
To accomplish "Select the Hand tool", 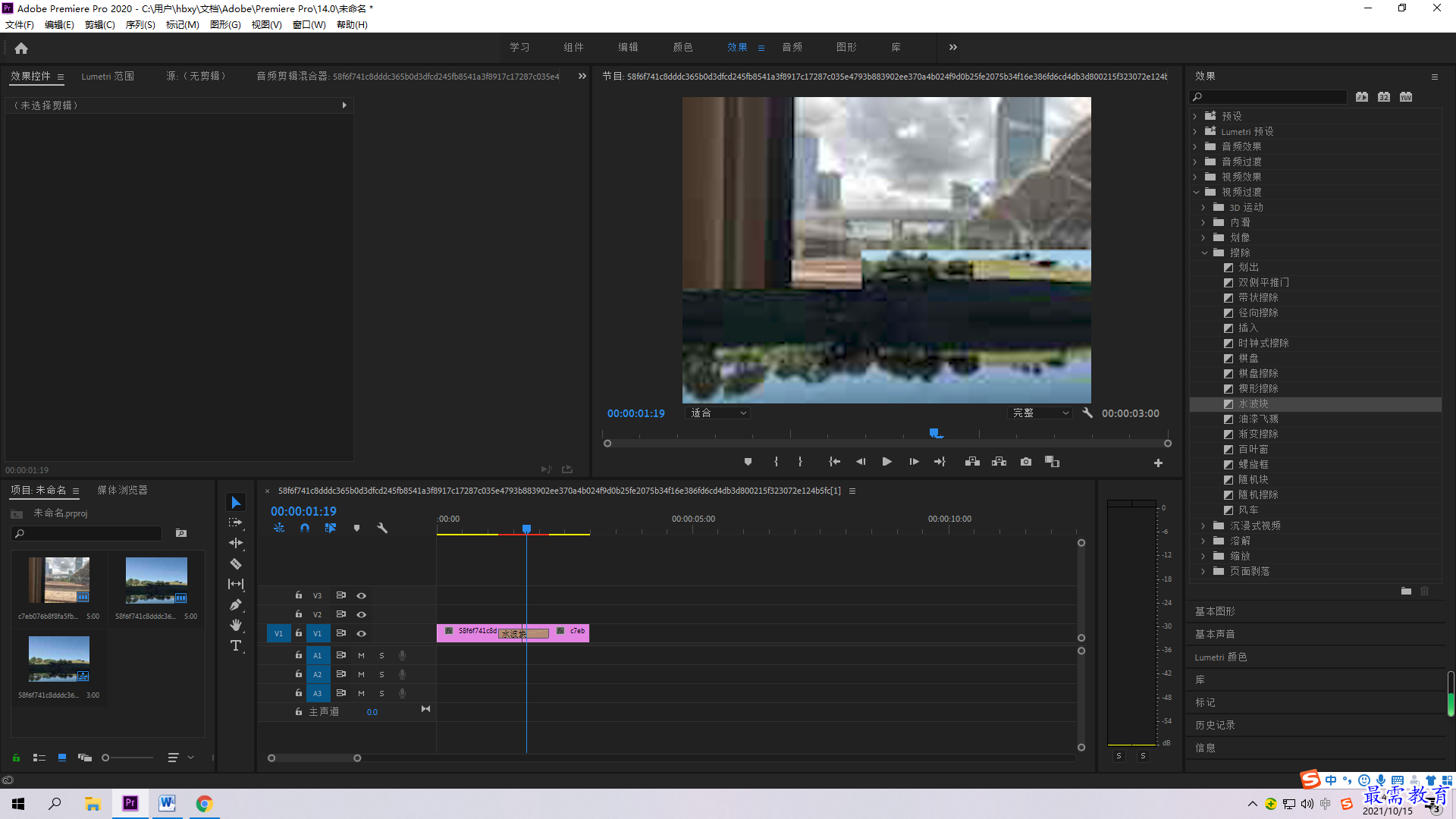I will [236, 625].
